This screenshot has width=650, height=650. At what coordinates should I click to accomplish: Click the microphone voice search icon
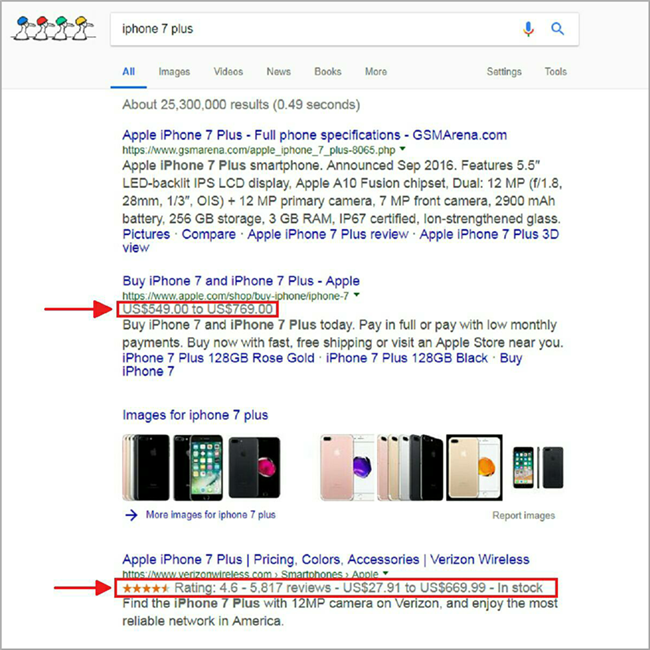pos(528,29)
